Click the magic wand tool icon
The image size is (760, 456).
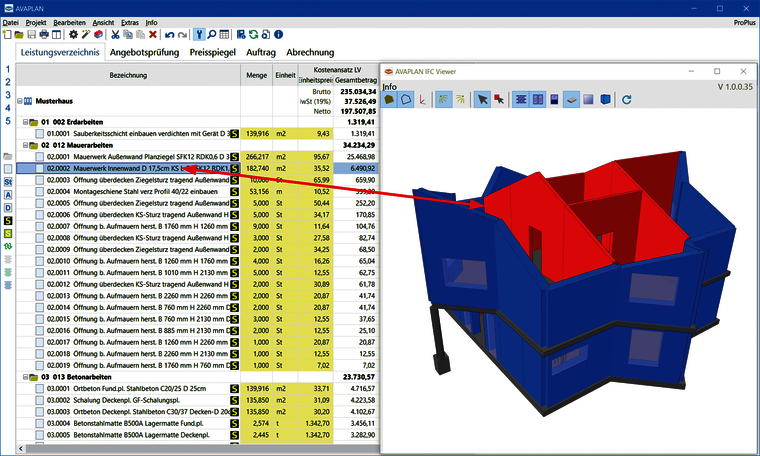click(x=86, y=34)
